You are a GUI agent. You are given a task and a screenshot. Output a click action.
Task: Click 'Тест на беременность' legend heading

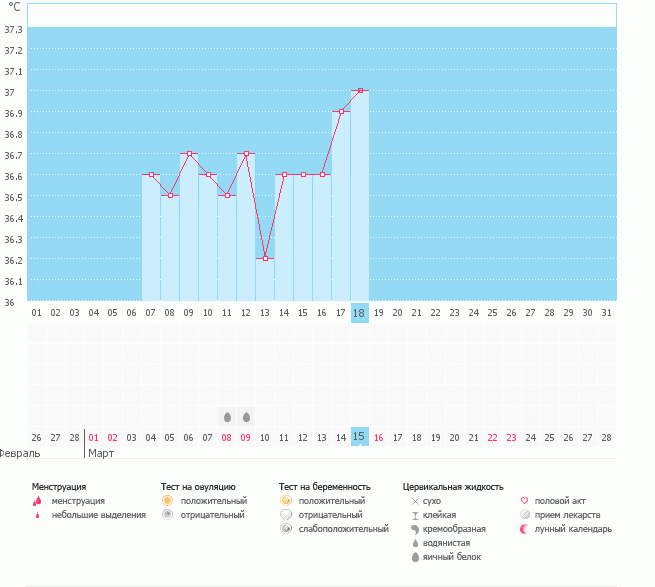tap(325, 487)
